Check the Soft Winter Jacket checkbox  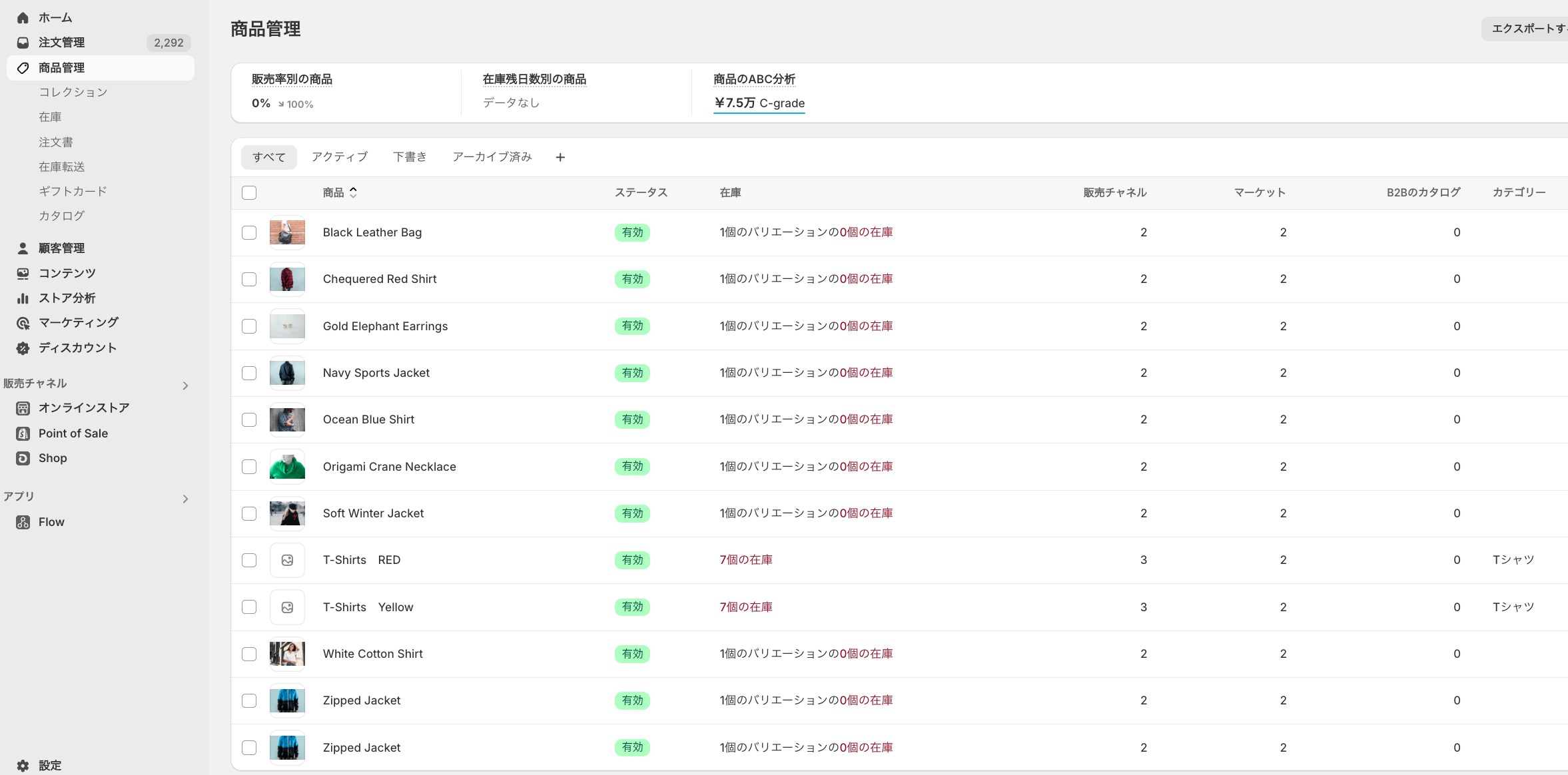point(249,513)
